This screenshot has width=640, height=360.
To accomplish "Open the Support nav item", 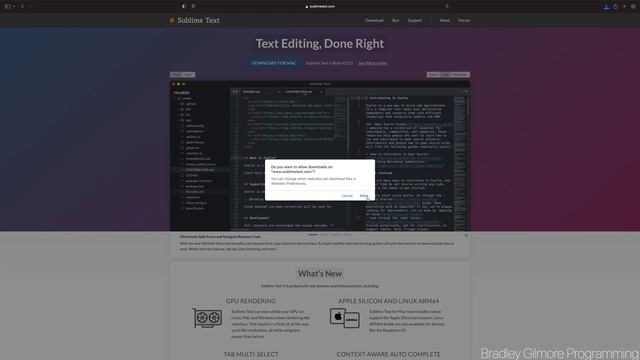I will [415, 20].
